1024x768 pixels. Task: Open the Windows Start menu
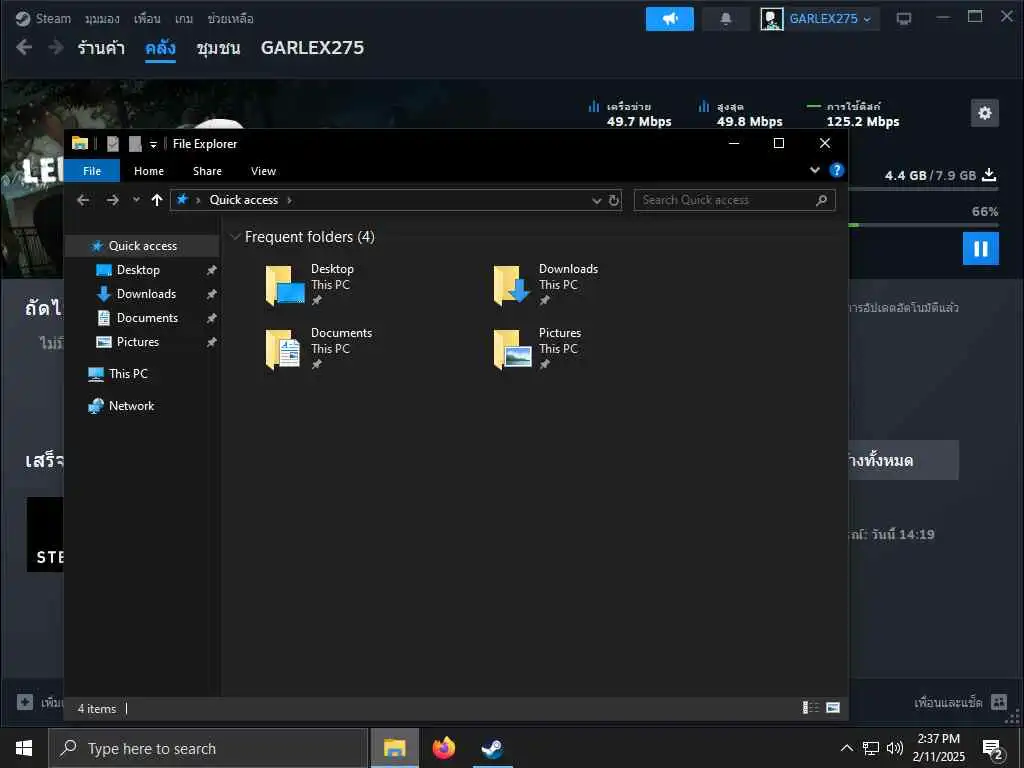[24, 748]
